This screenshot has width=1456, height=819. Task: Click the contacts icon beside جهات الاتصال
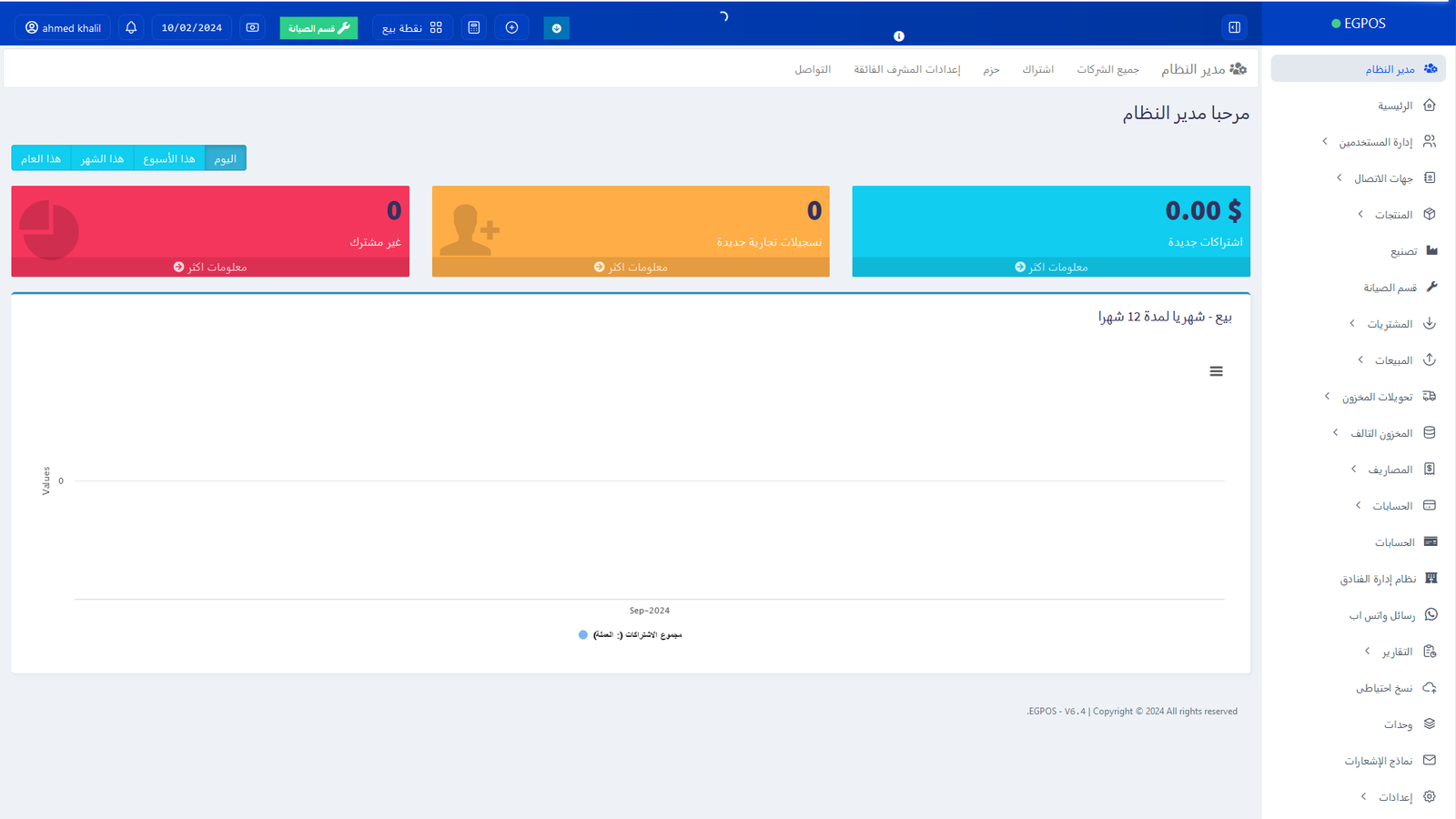pos(1430,178)
